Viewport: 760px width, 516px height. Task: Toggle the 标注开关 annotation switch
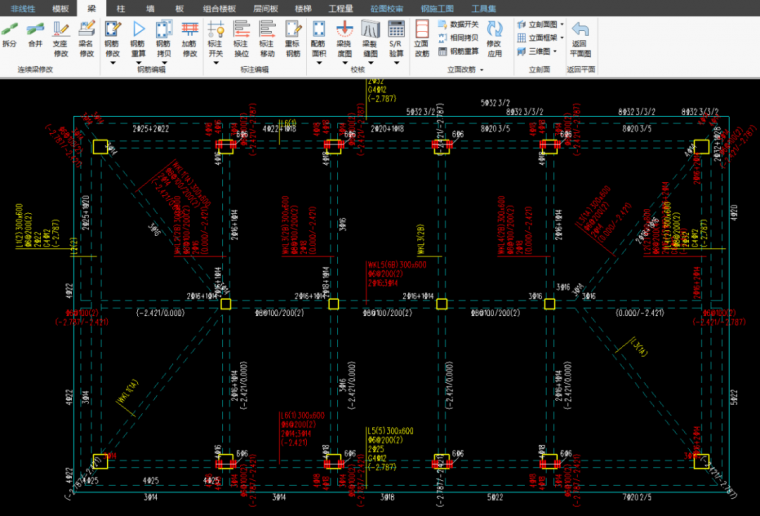coord(215,35)
